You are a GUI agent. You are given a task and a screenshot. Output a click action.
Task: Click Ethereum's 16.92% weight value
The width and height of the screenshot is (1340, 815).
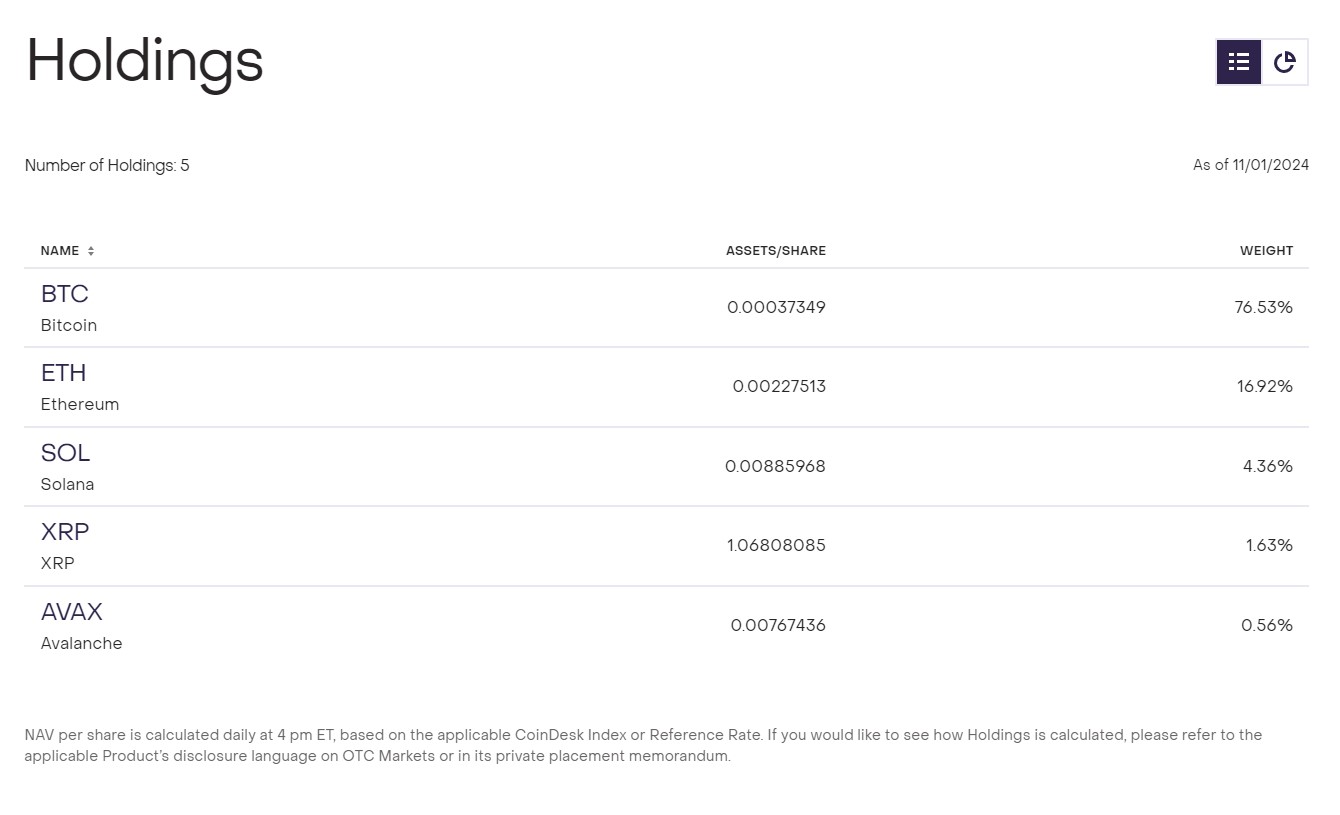coord(1264,386)
